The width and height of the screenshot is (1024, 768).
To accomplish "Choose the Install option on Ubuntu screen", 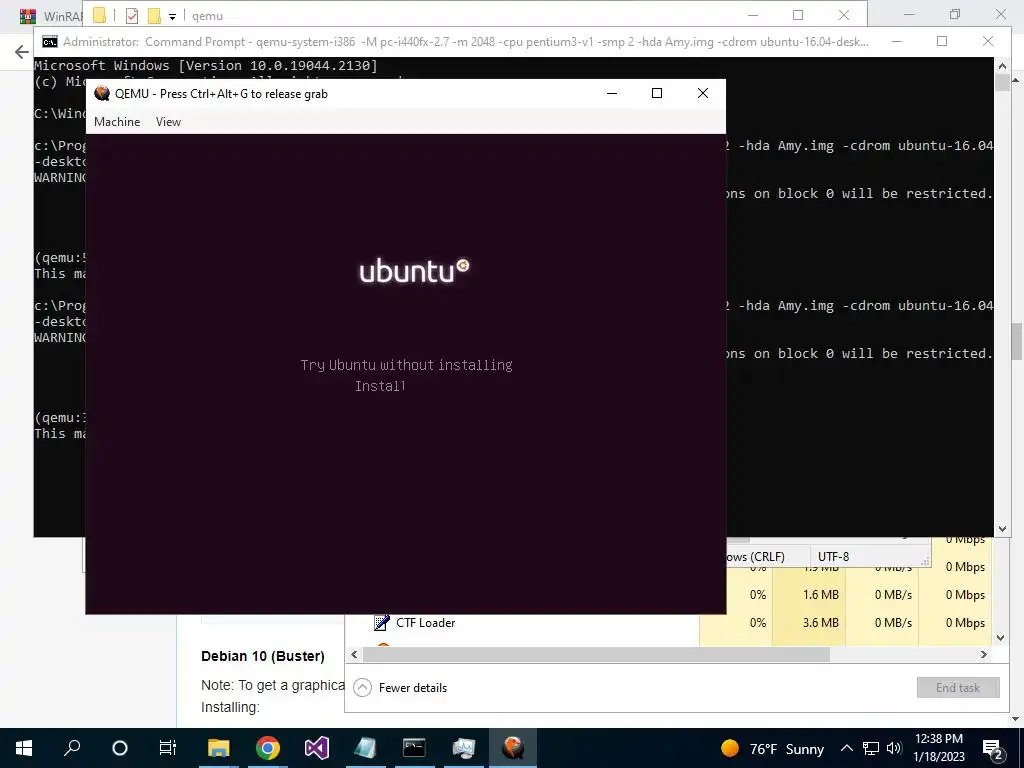I will point(380,386).
